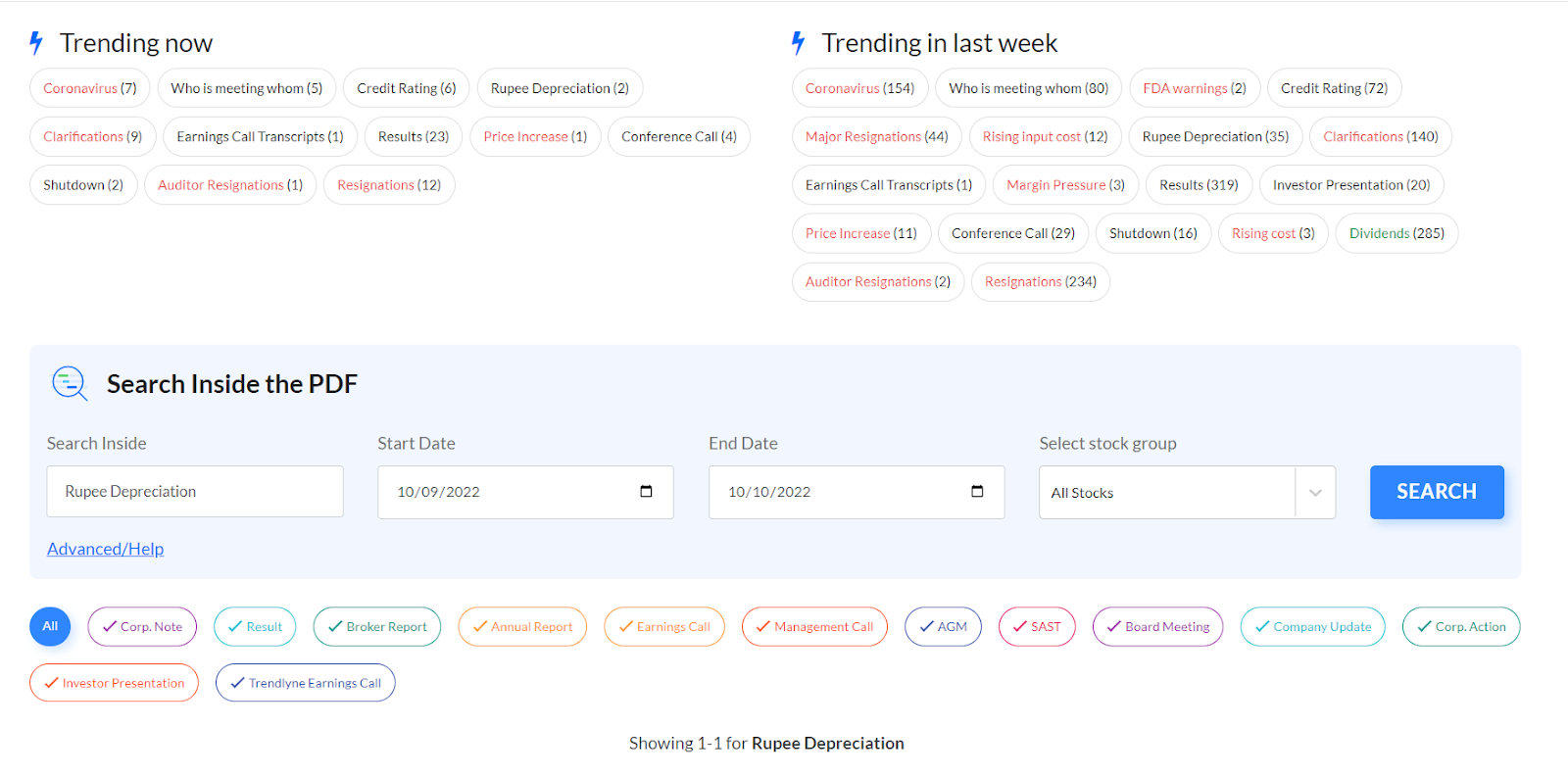
Task: Toggle the Corp. Action filter
Action: click(1461, 627)
